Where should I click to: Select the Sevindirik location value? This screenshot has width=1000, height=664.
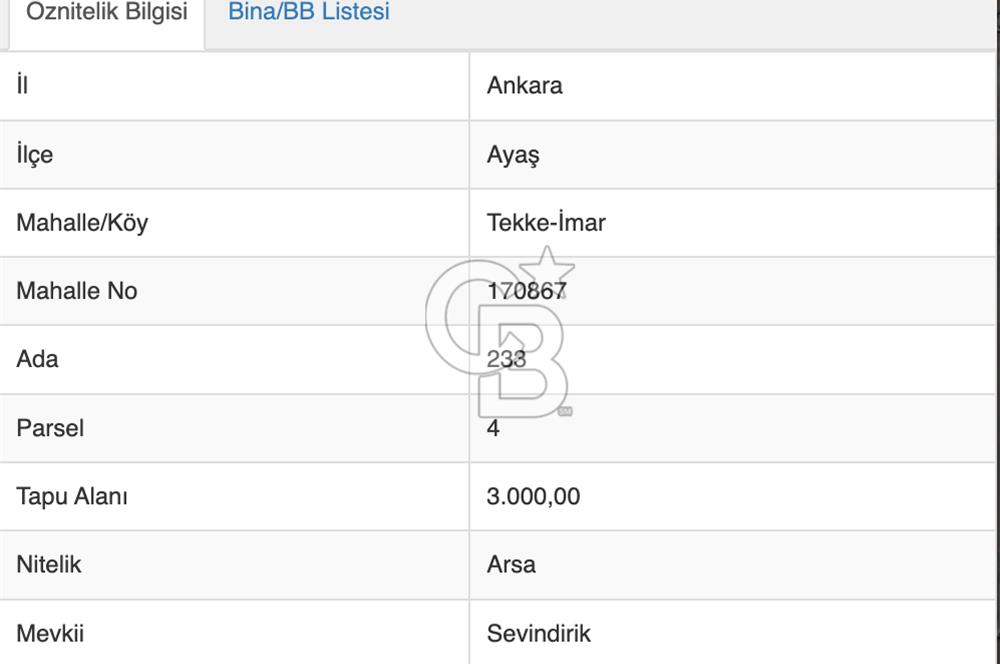(536, 633)
